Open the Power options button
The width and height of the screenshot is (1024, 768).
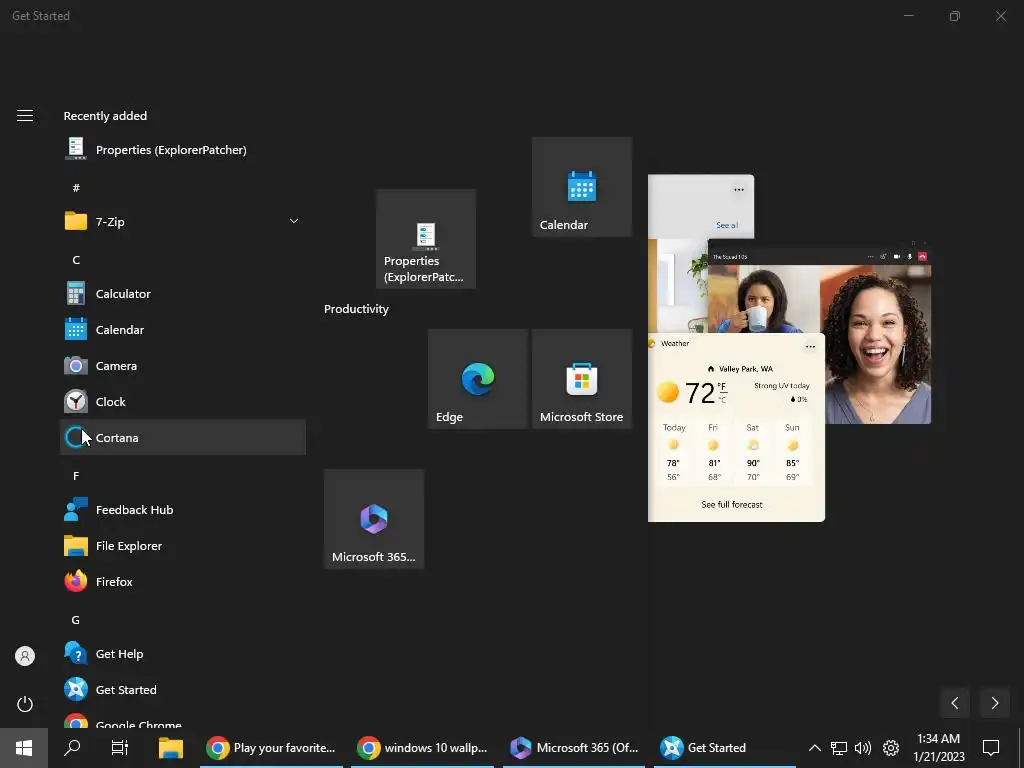[x=25, y=704]
